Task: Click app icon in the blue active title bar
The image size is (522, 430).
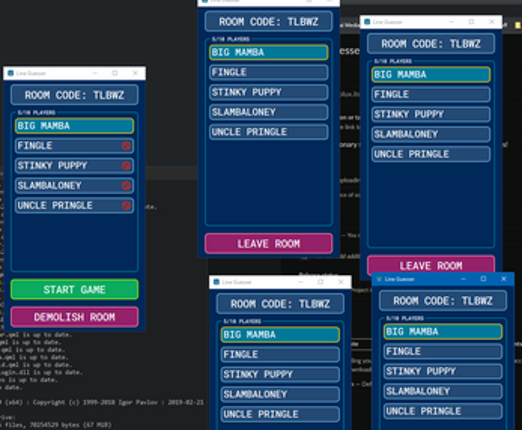Action: (379, 279)
